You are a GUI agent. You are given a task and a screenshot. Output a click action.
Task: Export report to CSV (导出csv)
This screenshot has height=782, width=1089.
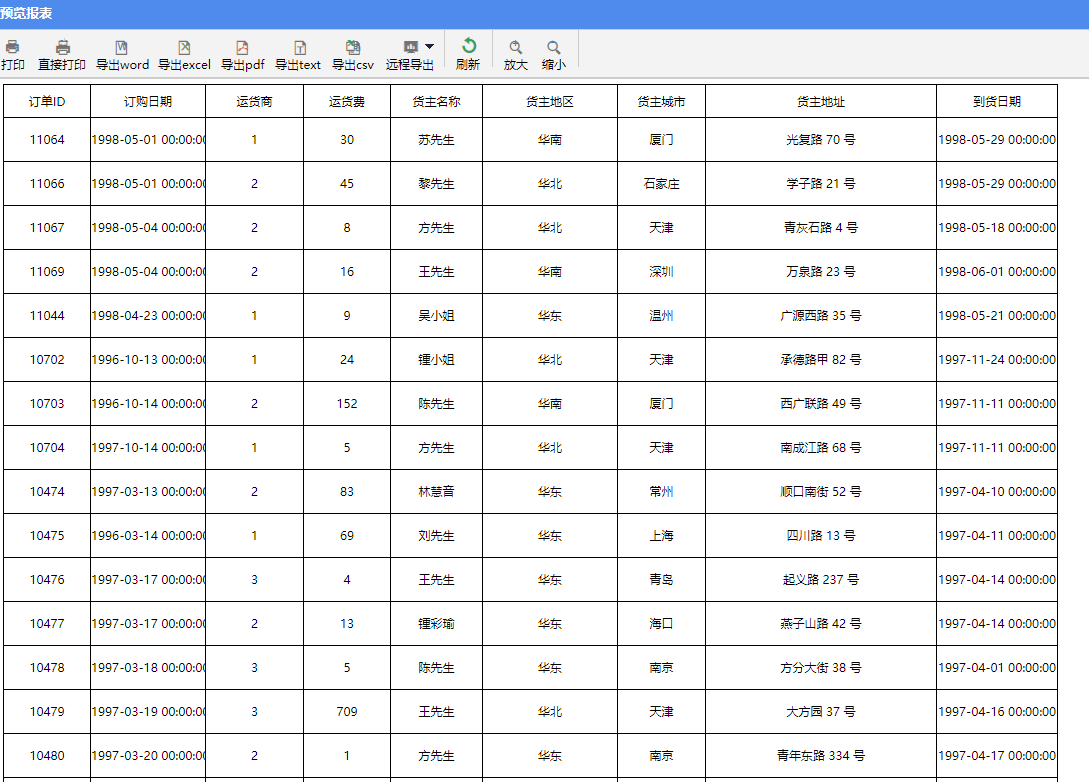[x=353, y=48]
